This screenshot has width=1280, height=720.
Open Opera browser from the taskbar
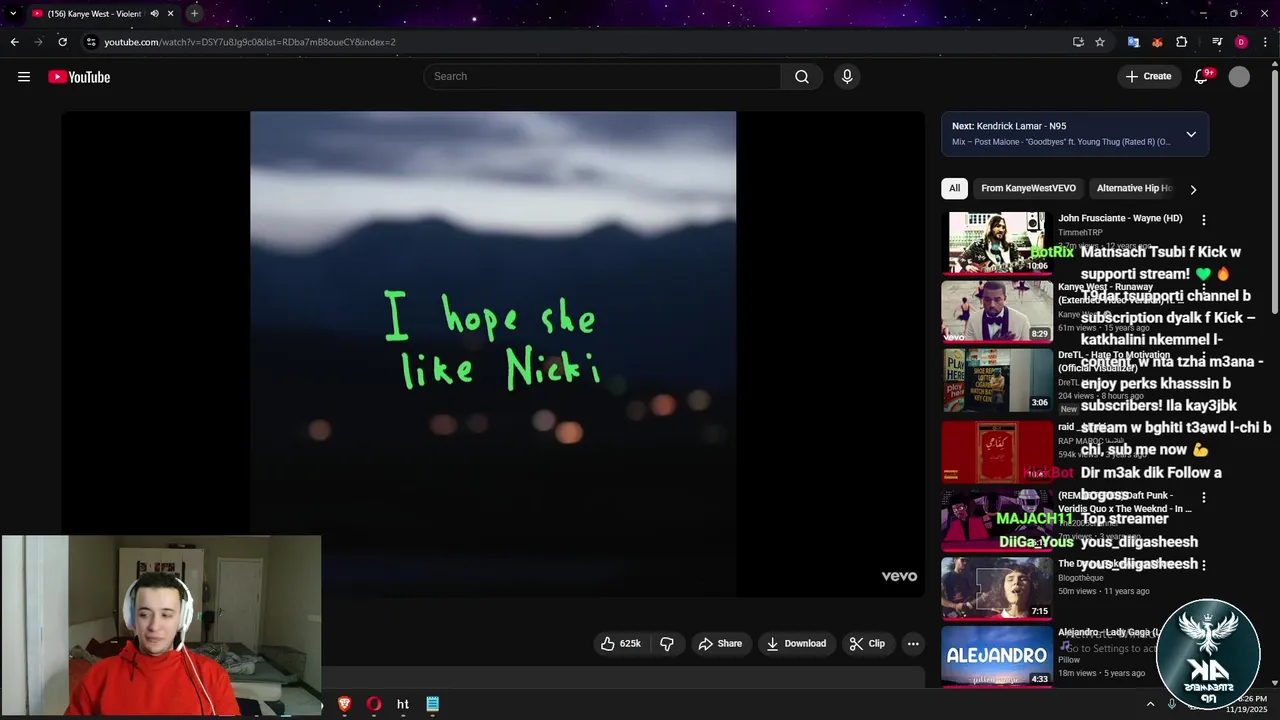click(x=374, y=704)
